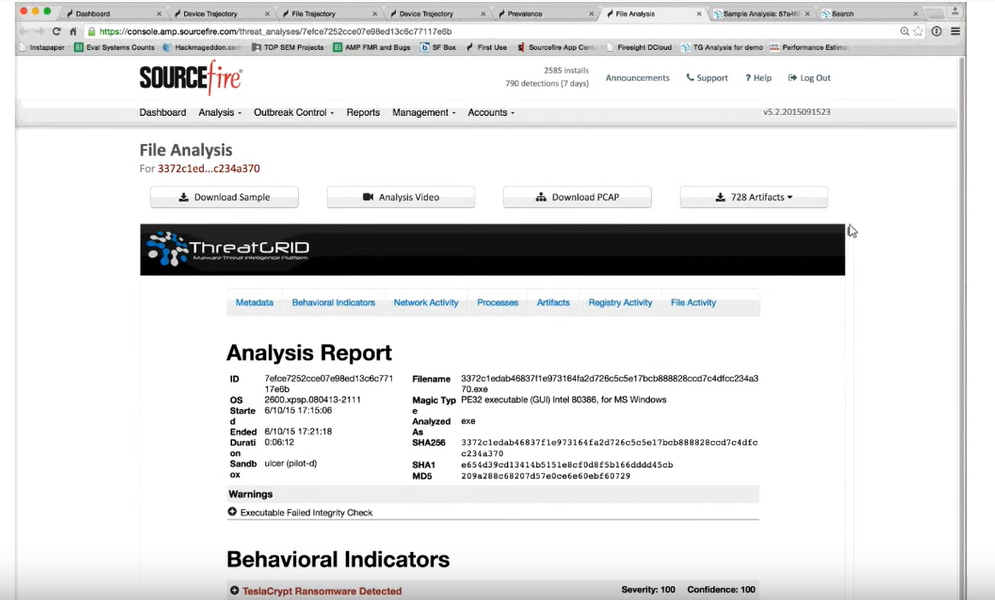The width and height of the screenshot is (995, 600).
Task: Open the Firesight DCloud bookmark
Action: (638, 48)
